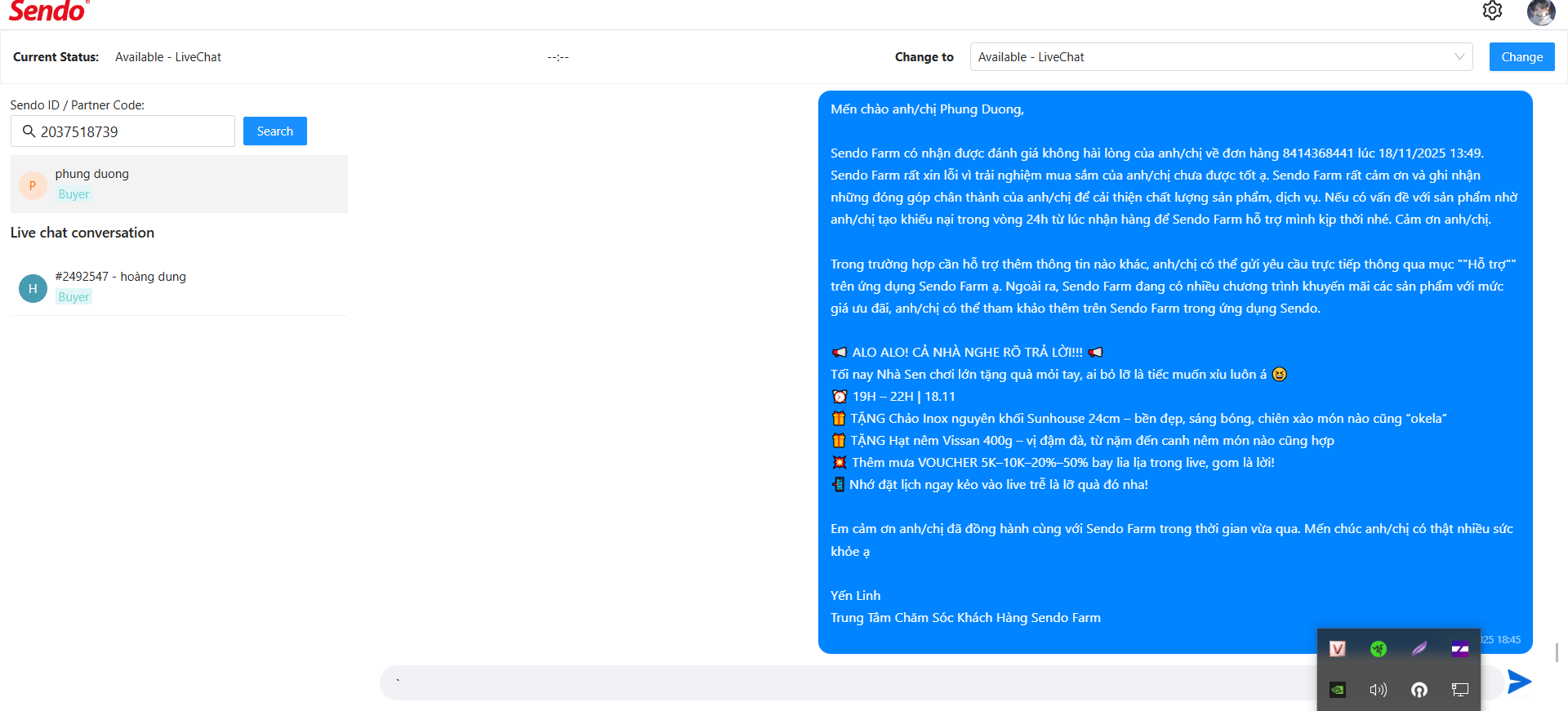Screen dimensions: 1568x711
Task: Click the Change to label
Action: coord(924,57)
